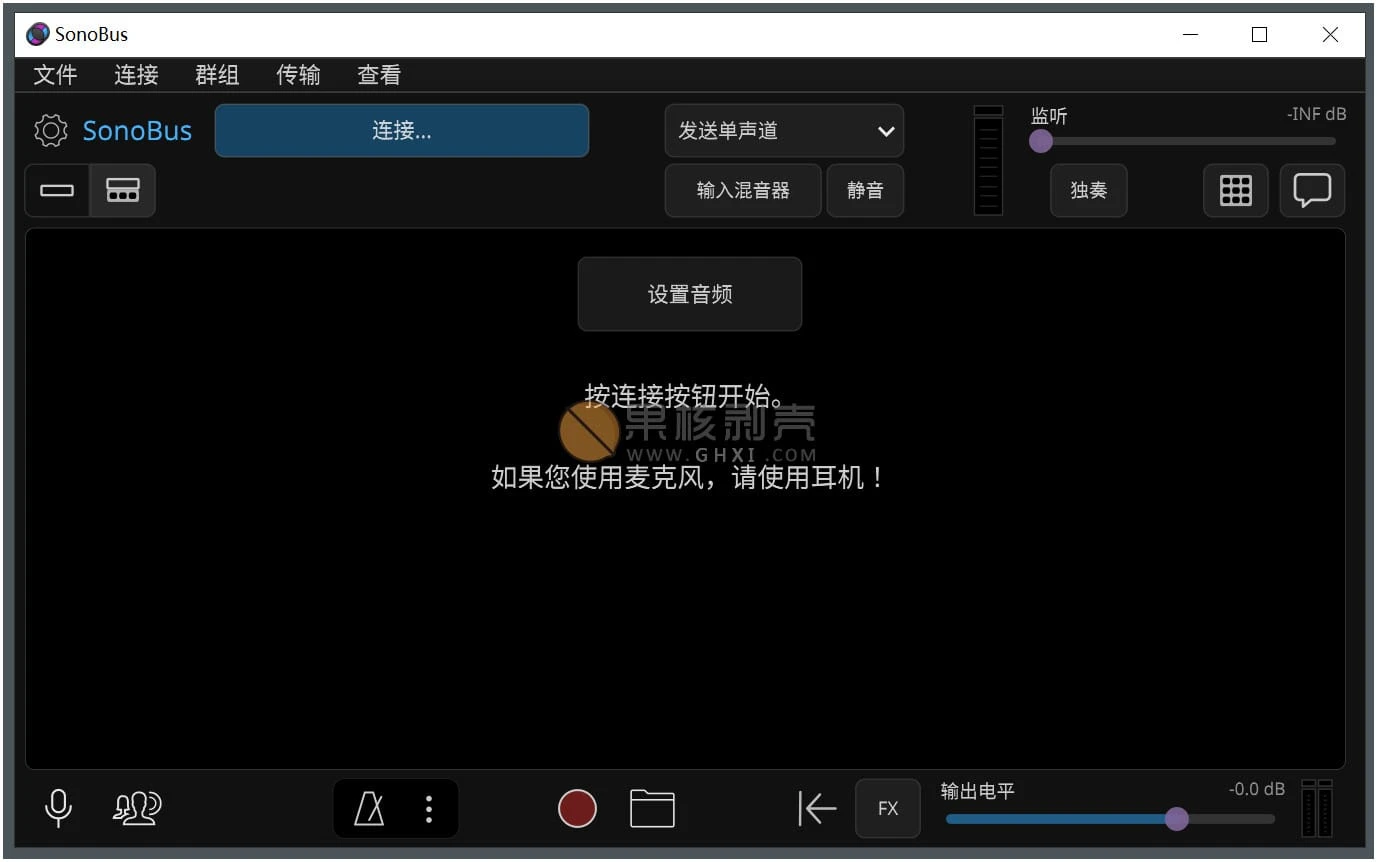Switch to the detailed mixer view

123,191
